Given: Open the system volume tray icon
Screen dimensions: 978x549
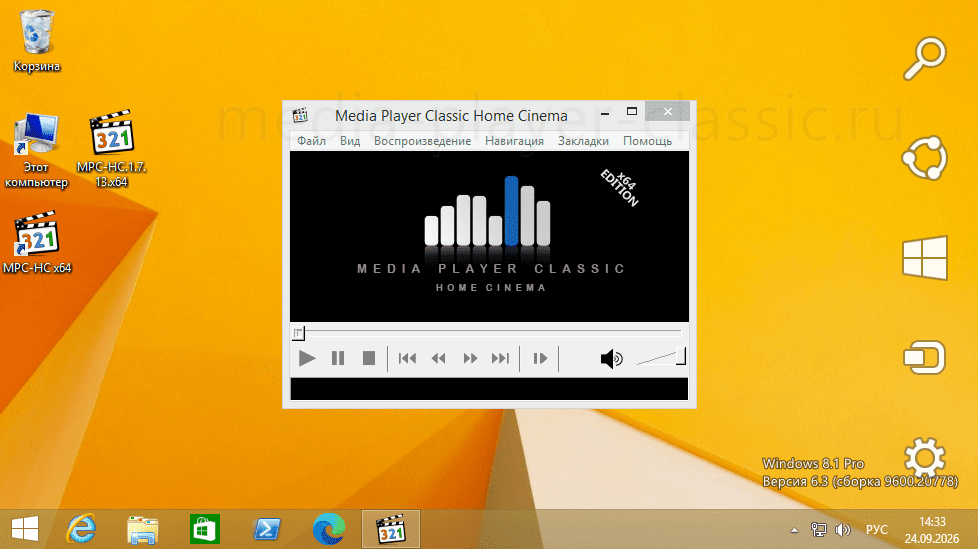Looking at the screenshot, I should coord(843,530).
